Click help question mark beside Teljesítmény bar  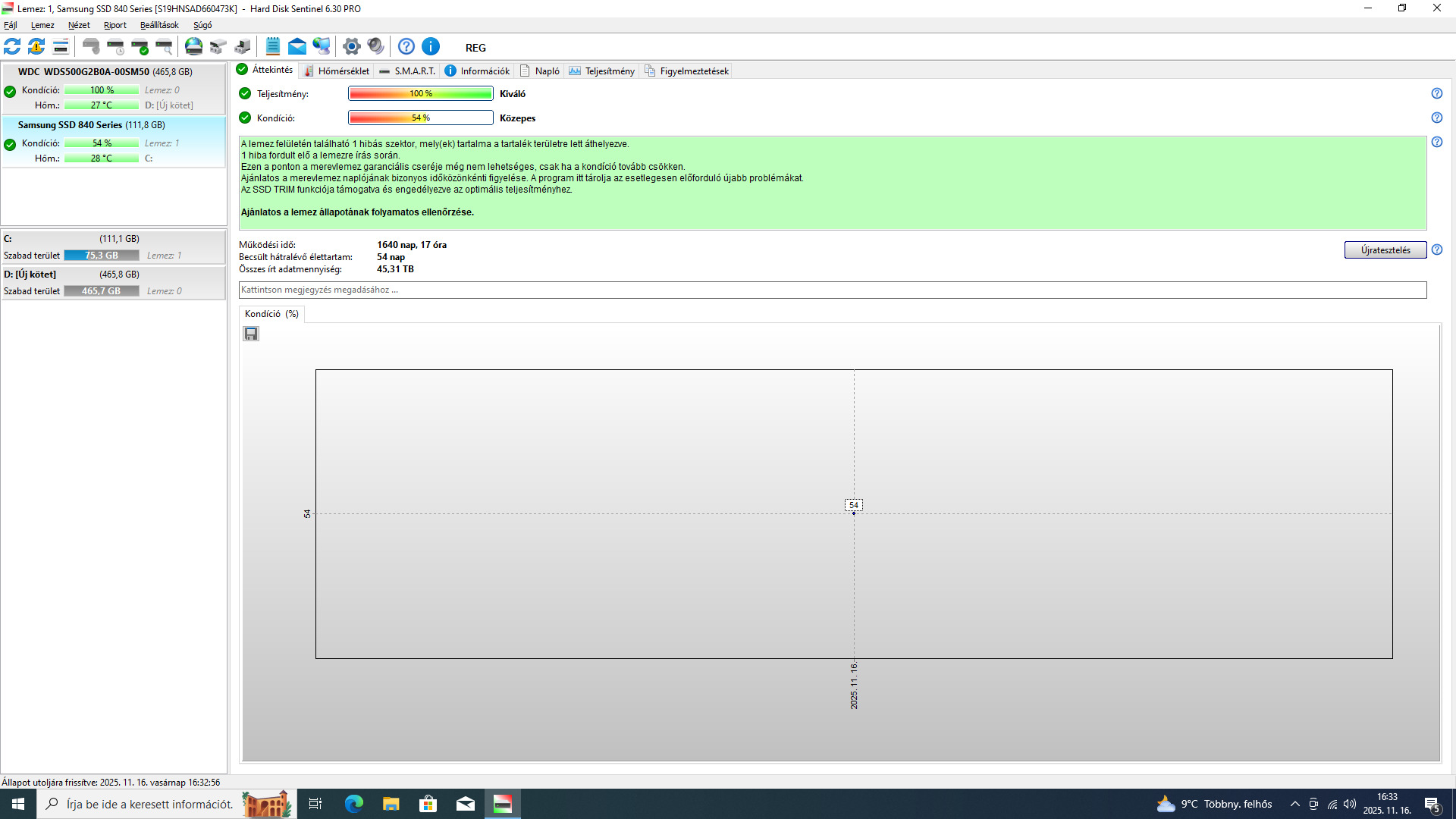(1436, 93)
